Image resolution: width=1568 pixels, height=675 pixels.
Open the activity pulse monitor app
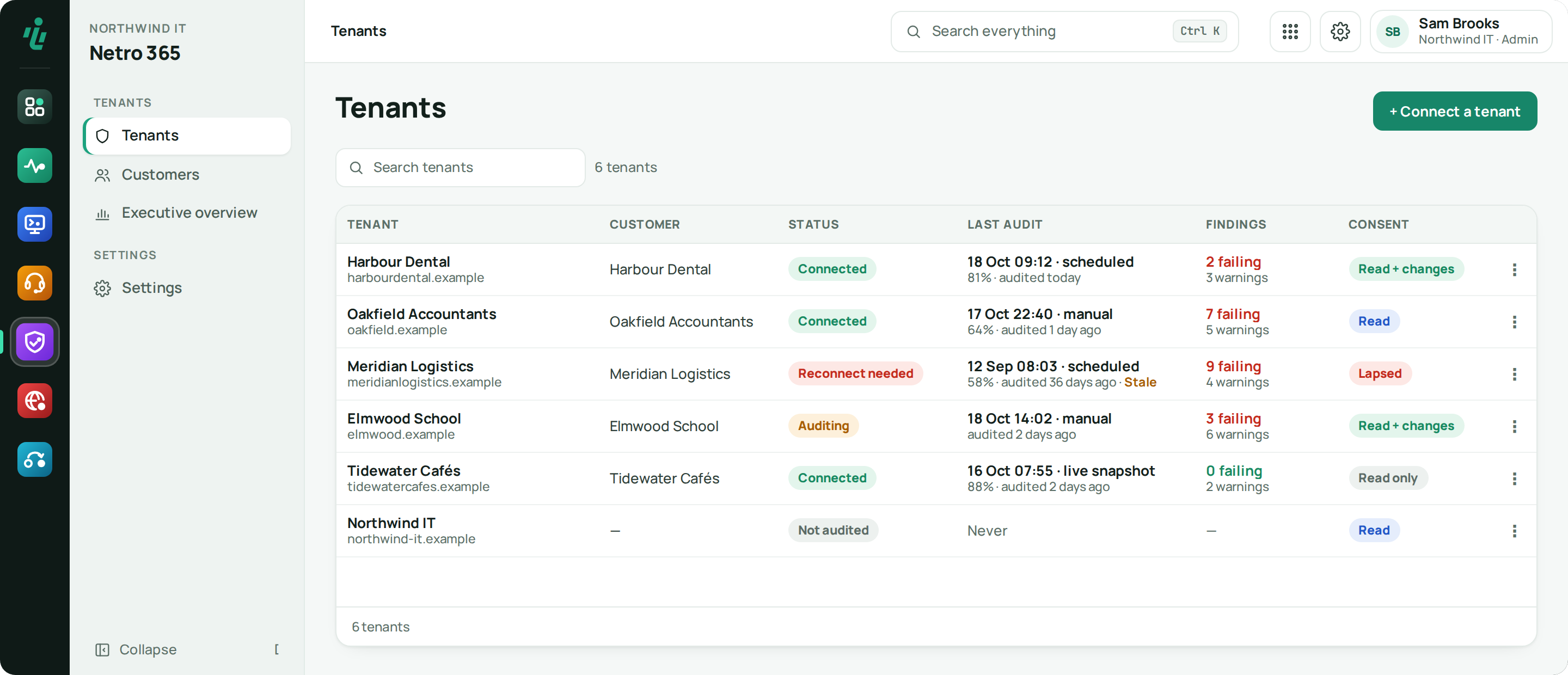(x=35, y=165)
